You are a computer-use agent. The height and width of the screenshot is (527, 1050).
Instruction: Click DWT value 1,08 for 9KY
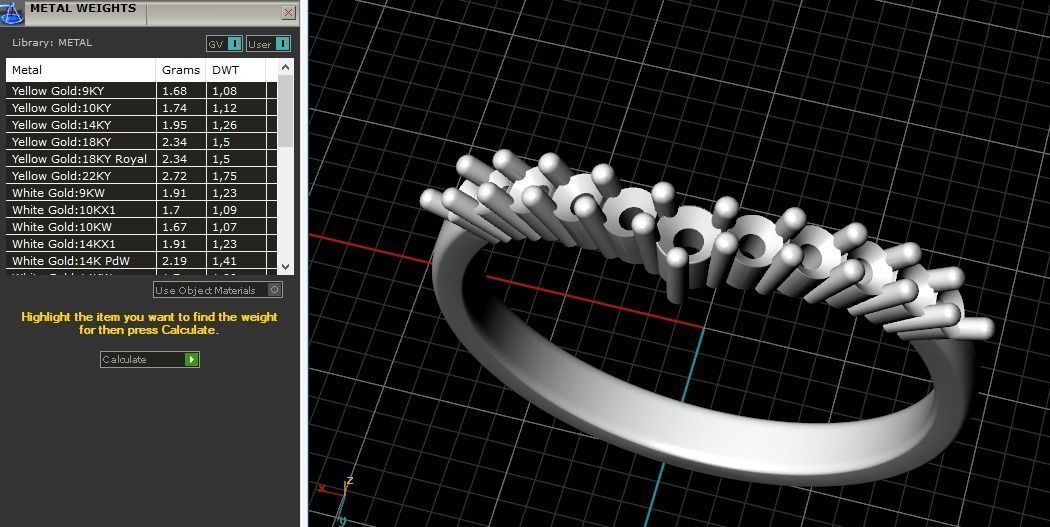point(224,91)
